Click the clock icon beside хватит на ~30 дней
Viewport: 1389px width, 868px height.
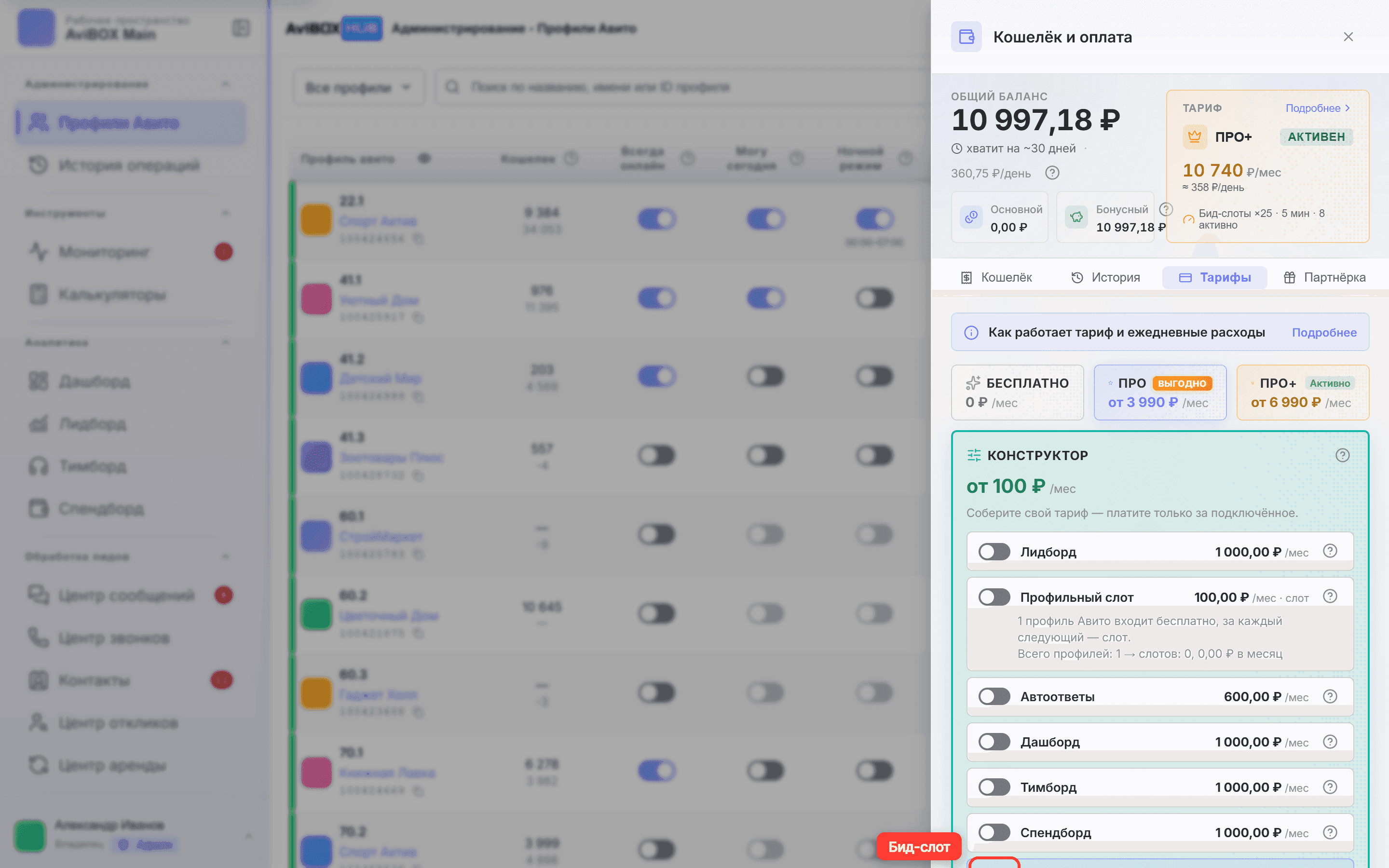[x=957, y=149]
